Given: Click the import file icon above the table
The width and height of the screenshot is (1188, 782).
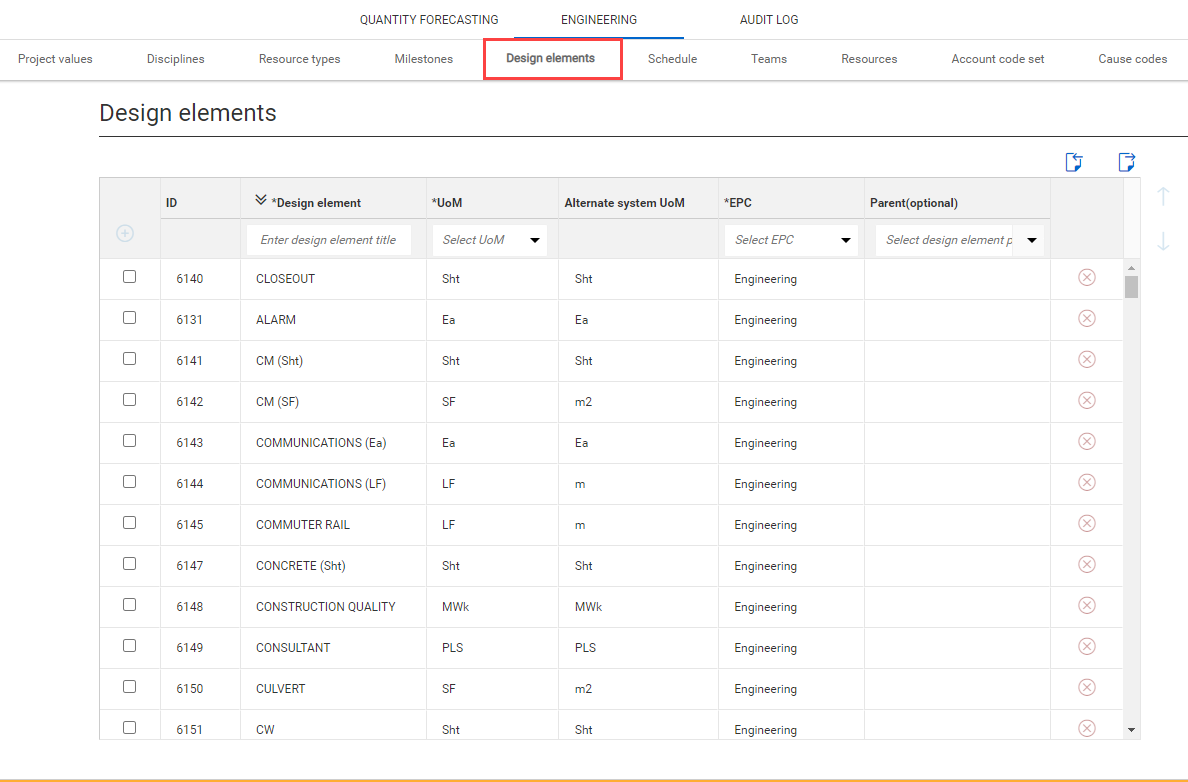Looking at the screenshot, I should pos(1074,162).
